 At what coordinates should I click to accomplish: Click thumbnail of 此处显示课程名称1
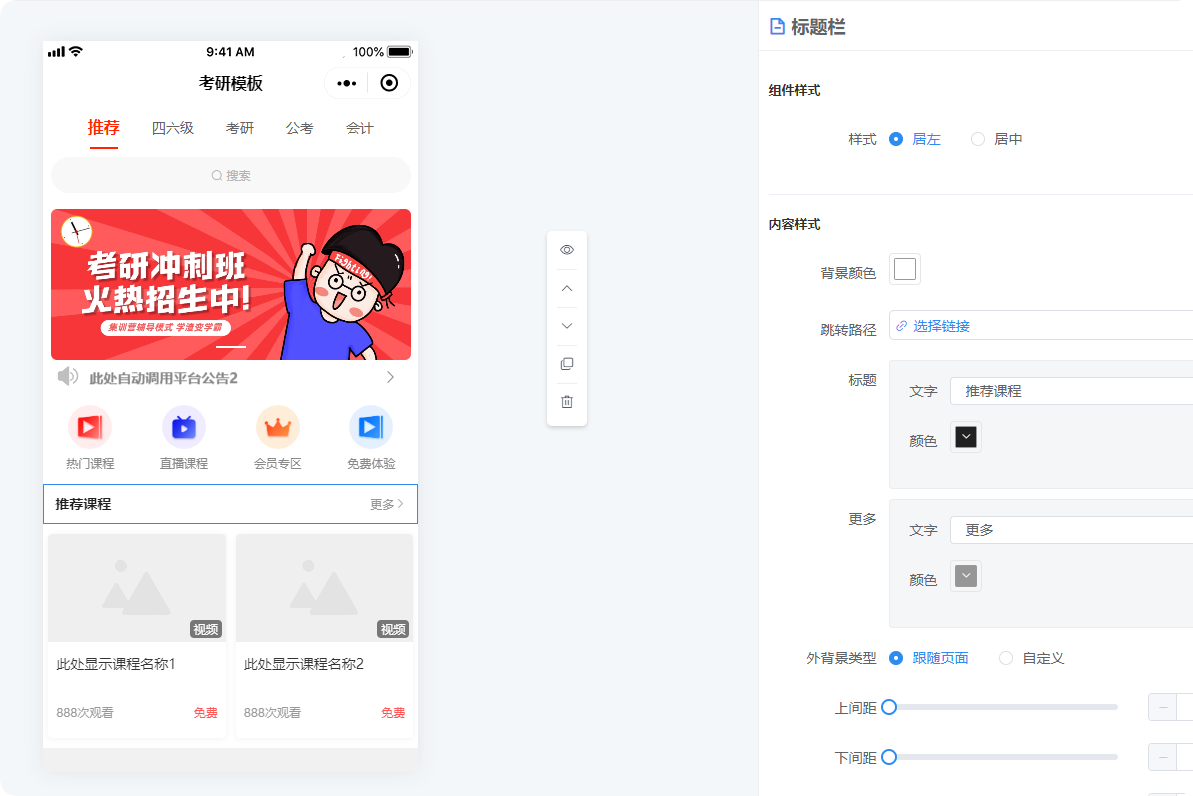[x=137, y=588]
